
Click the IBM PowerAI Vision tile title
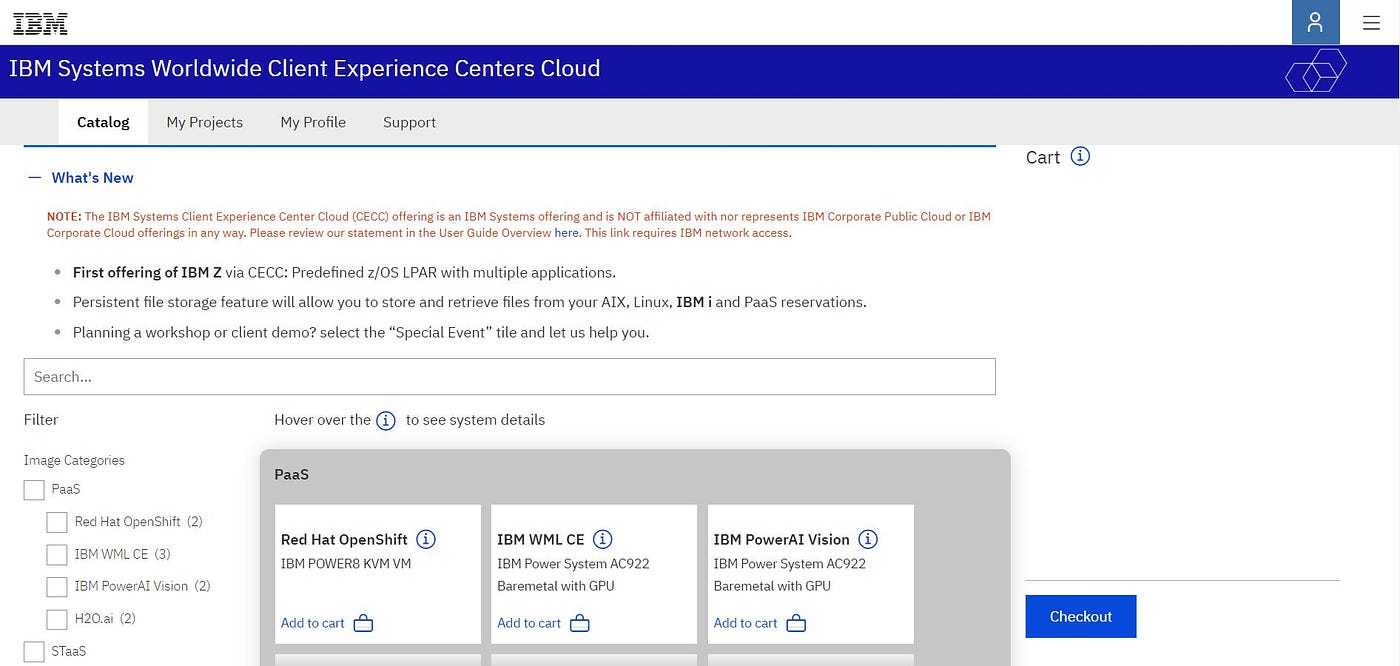tap(781, 540)
